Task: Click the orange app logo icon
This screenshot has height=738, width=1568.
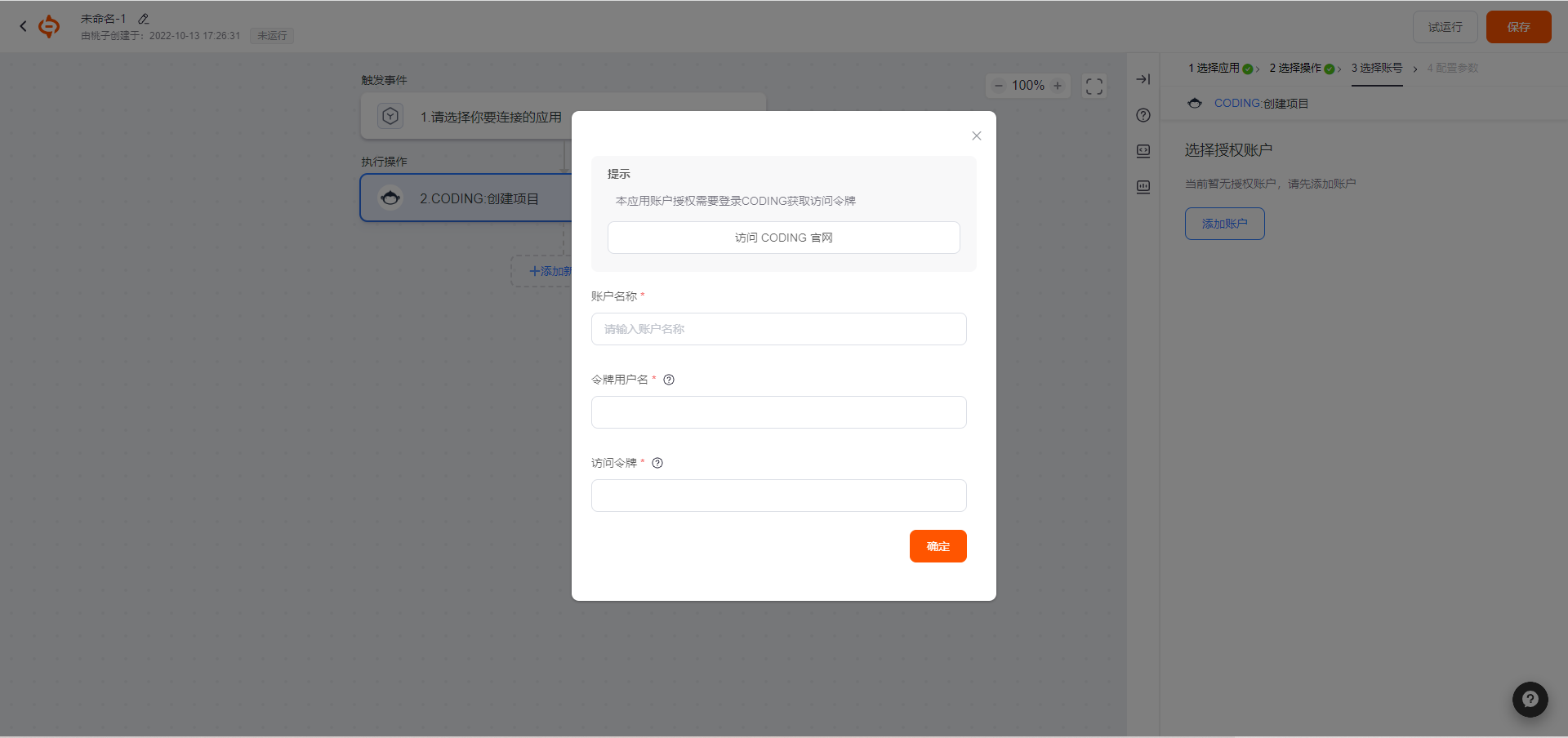Action: click(49, 26)
